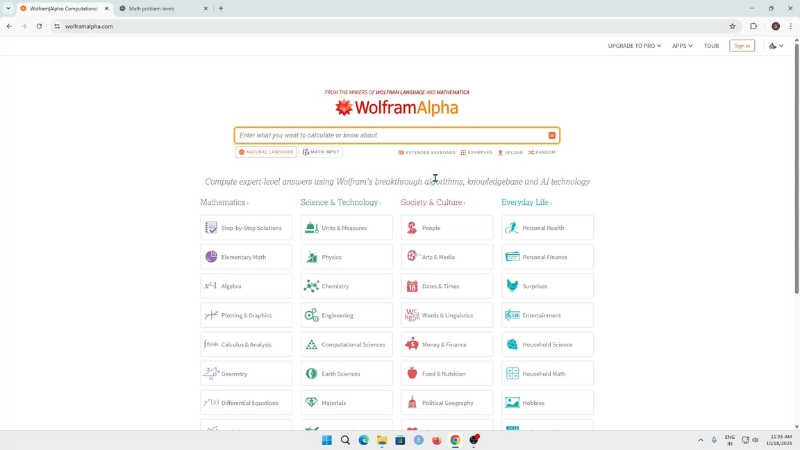Open Household Science category icon

pos(512,344)
